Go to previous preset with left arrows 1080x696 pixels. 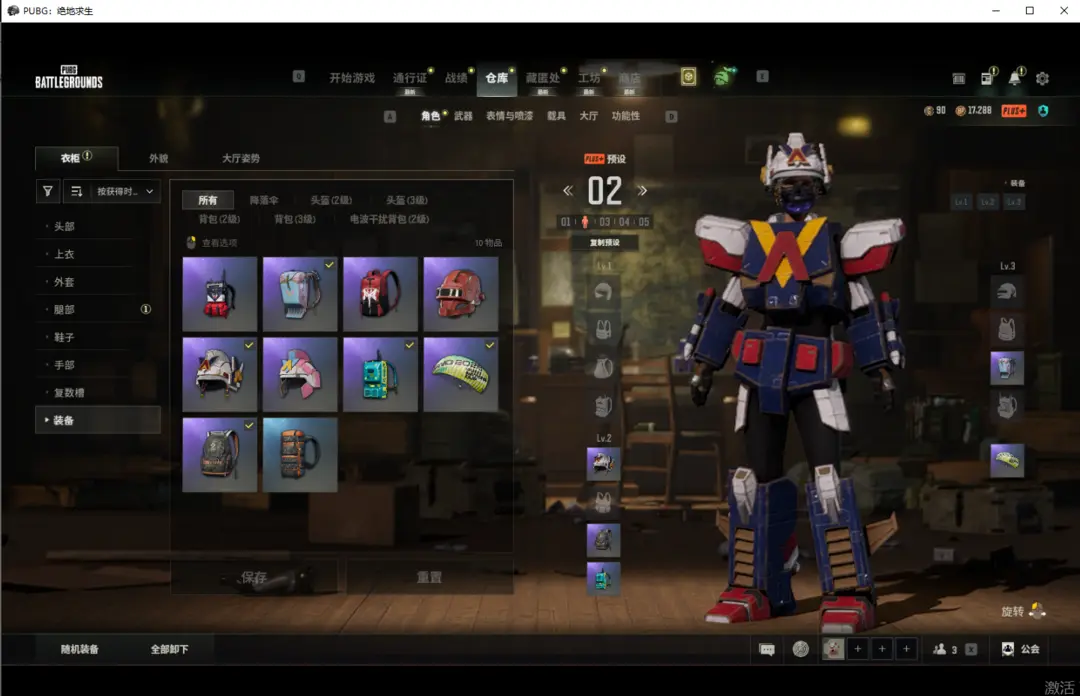pos(568,191)
